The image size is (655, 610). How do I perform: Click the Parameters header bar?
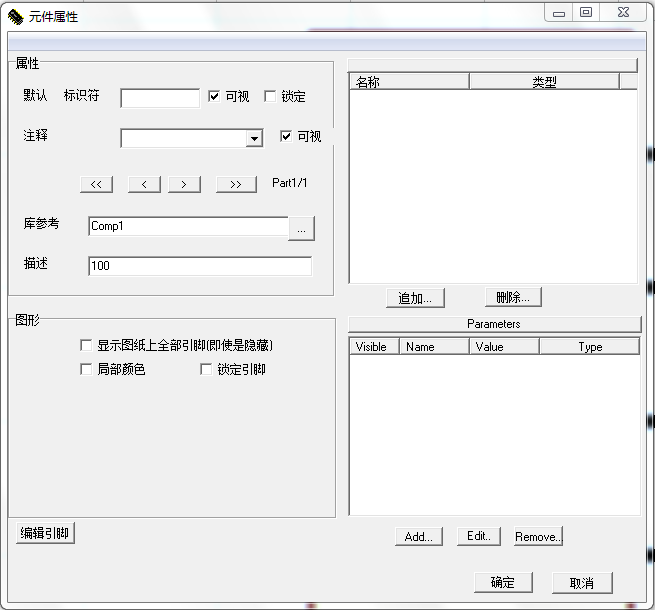pyautogui.click(x=494, y=324)
